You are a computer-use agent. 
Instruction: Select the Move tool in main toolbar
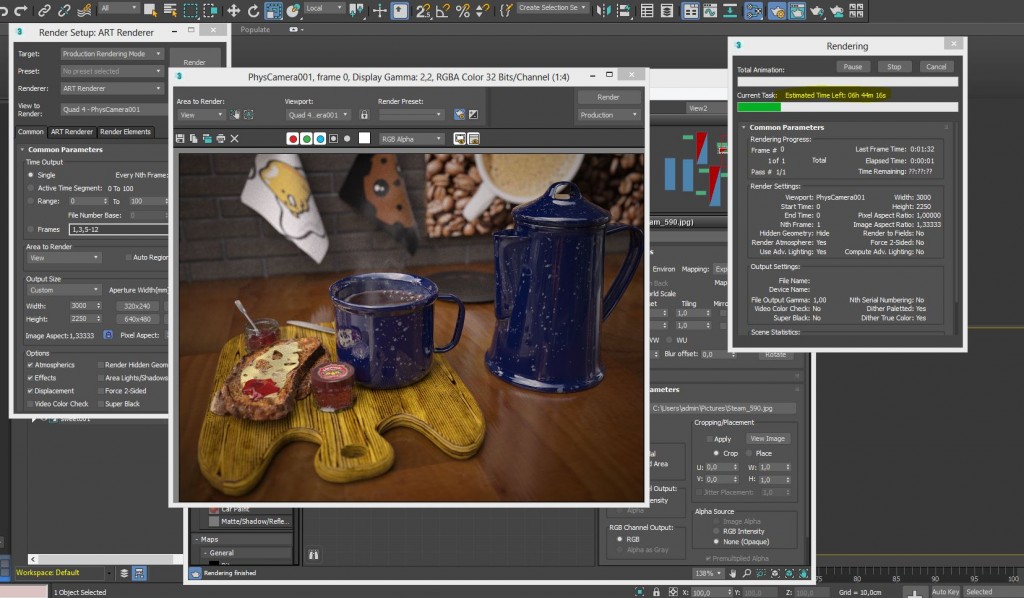[x=234, y=10]
